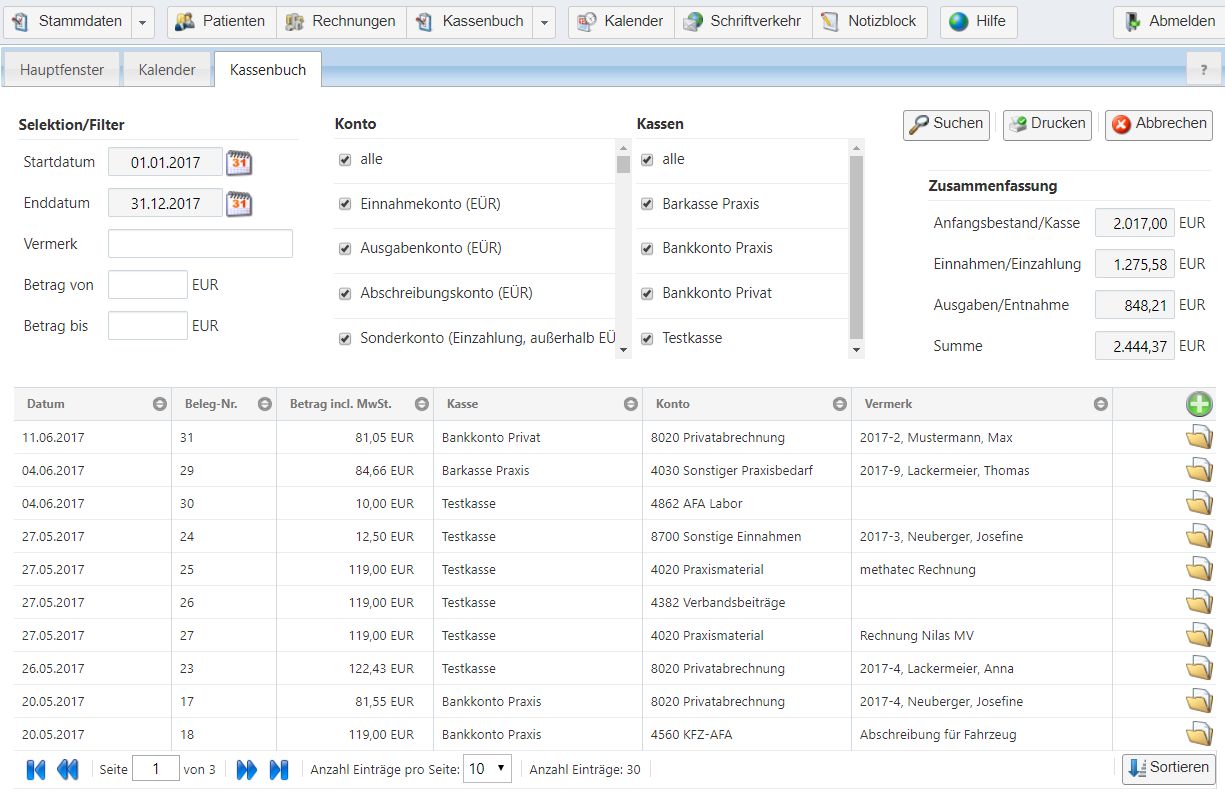Click the Kassen list scrollbar thumb
The image size is (1225, 794).
pos(856,247)
